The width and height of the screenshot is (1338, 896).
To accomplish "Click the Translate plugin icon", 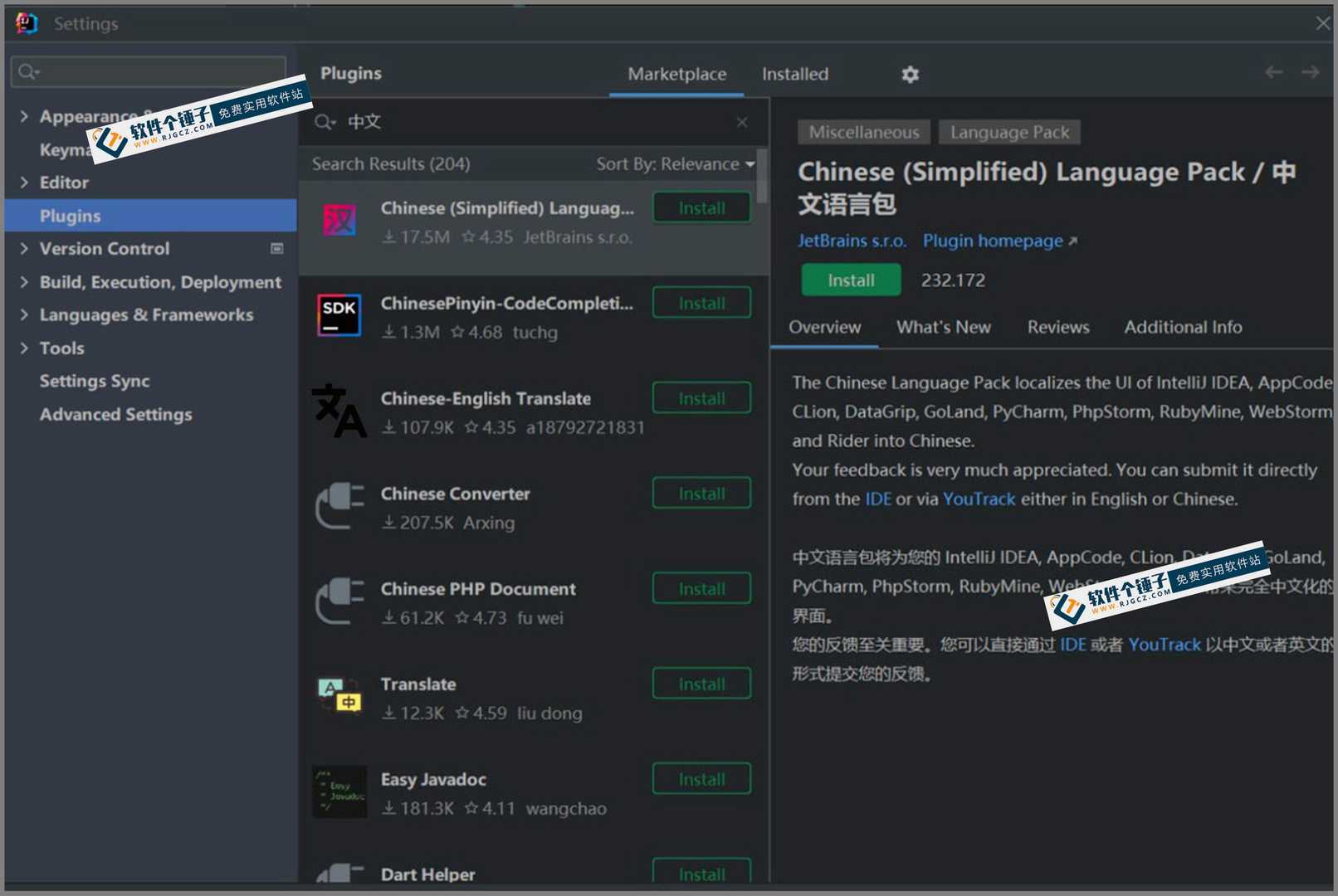I will click(x=339, y=696).
